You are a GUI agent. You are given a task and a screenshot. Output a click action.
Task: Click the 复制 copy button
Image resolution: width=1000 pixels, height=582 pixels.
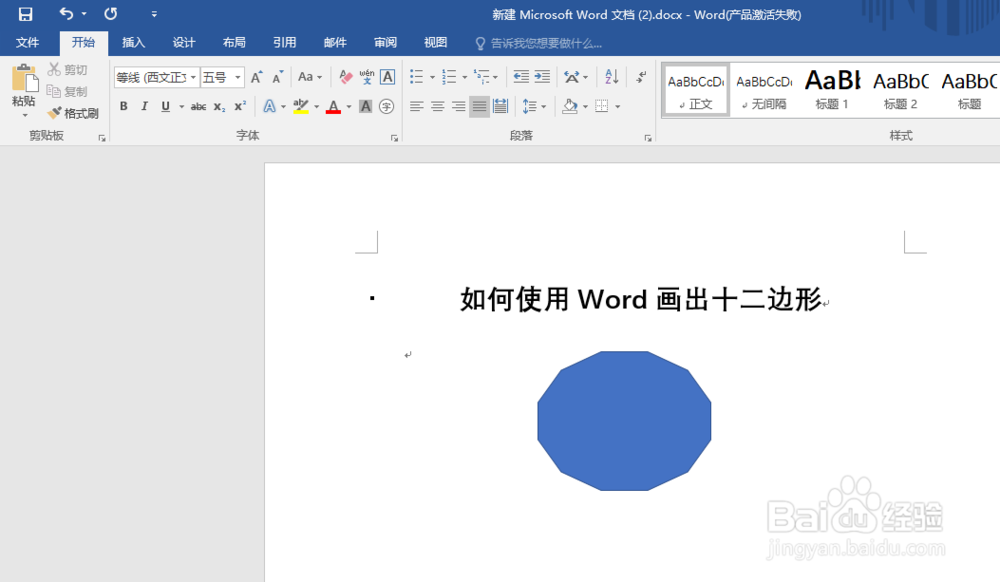coord(68,91)
